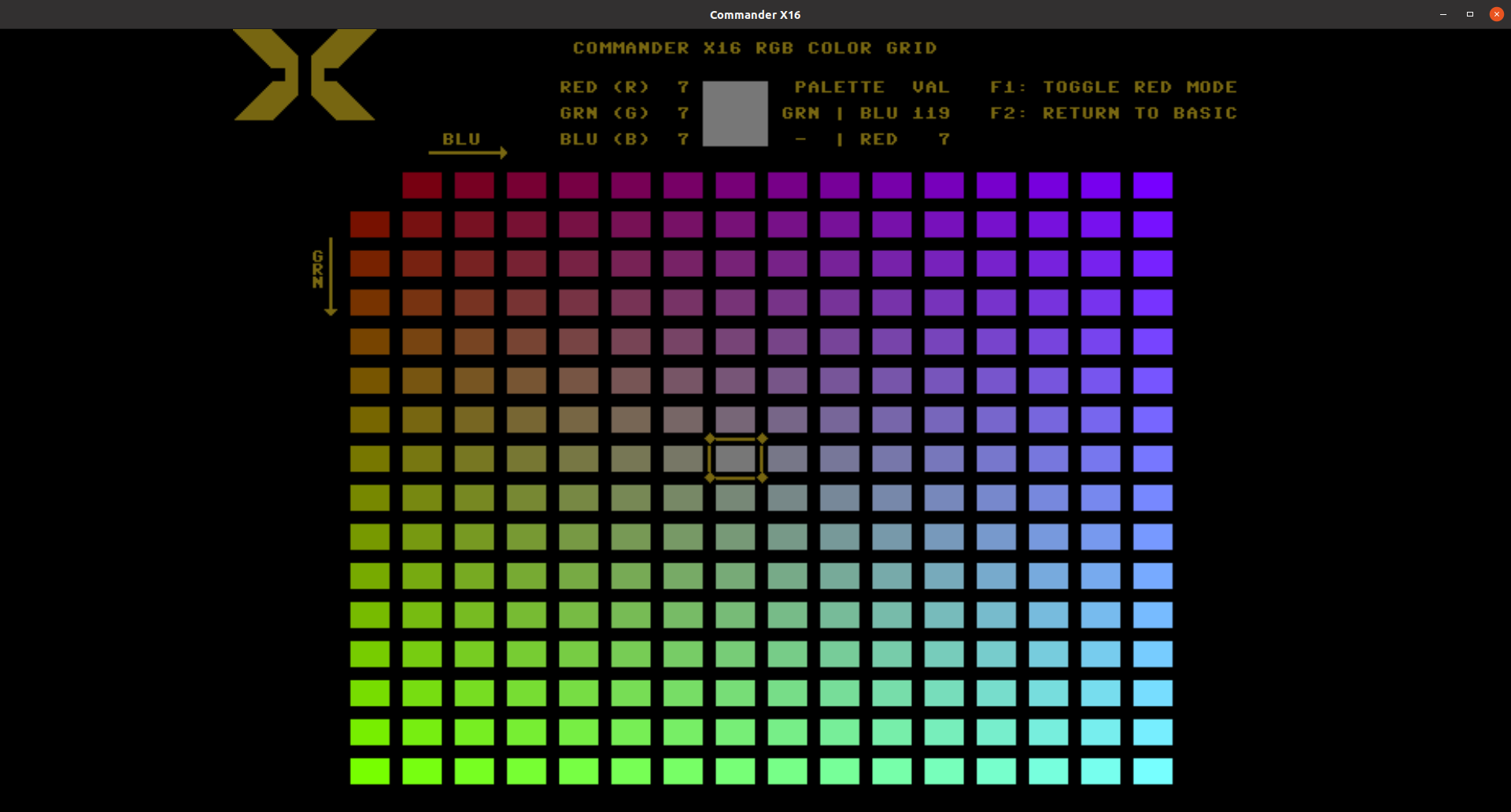
Task: Click the palette value '119'
Action: point(931,113)
